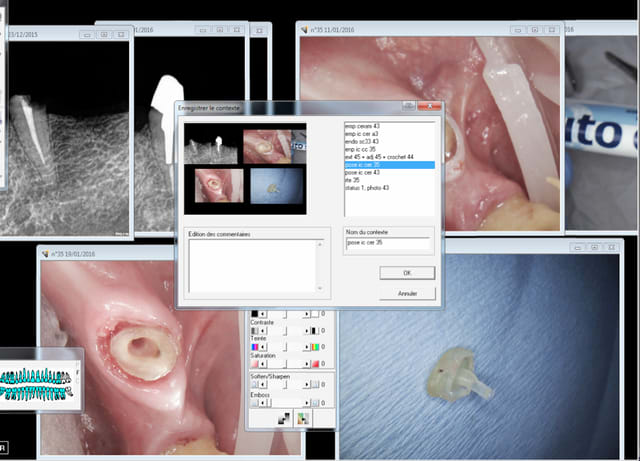Click OK to save the context
Viewport: 640px width, 461px height.
[406, 272]
